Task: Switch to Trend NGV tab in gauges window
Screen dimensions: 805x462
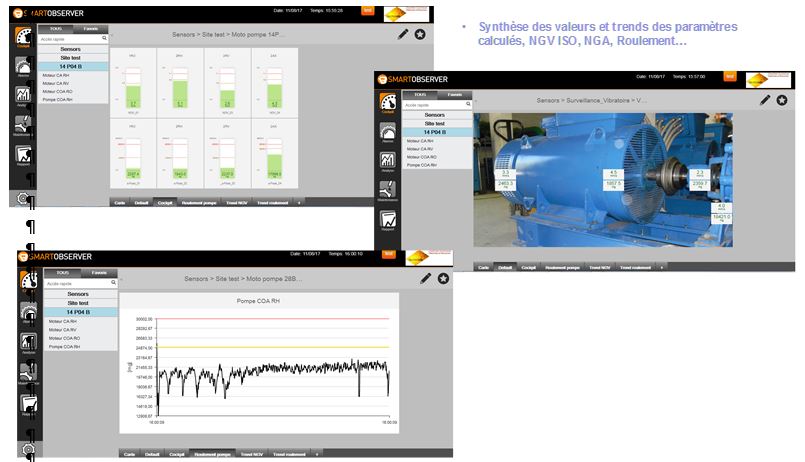Action: coord(237,203)
